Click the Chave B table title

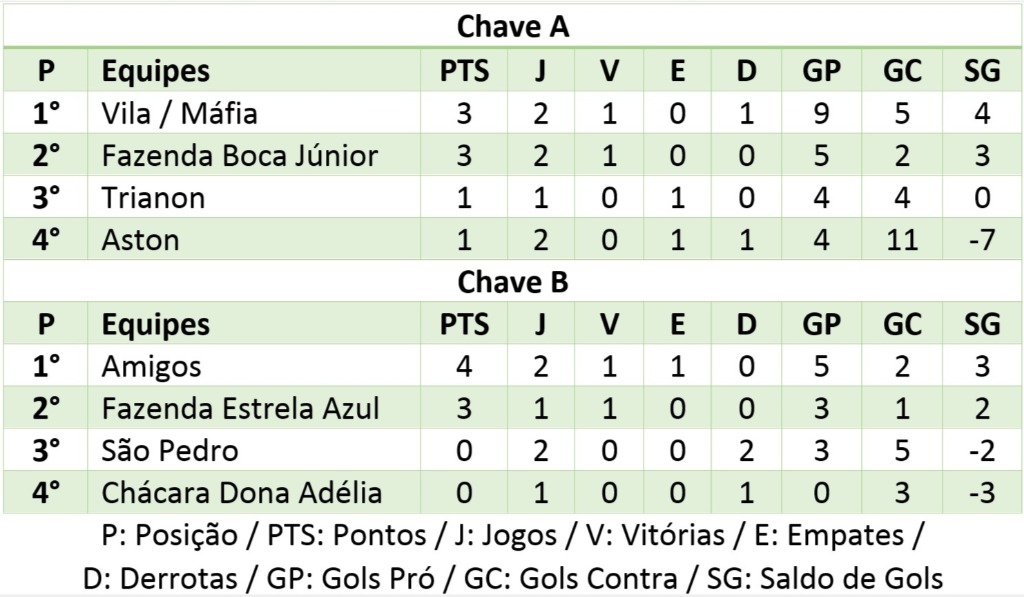(512, 282)
